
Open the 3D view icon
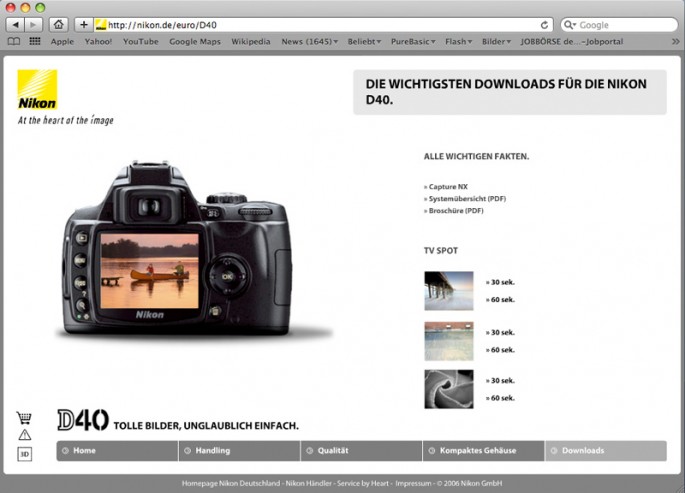[24, 454]
